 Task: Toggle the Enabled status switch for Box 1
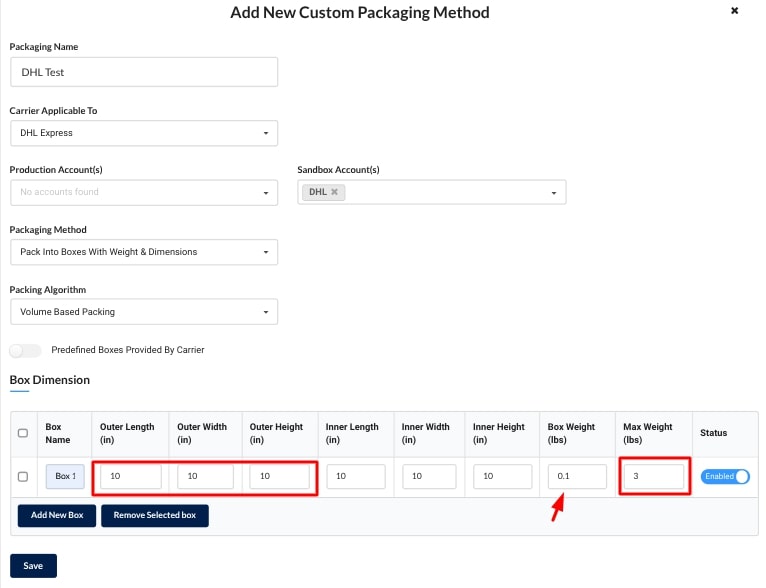(x=725, y=477)
